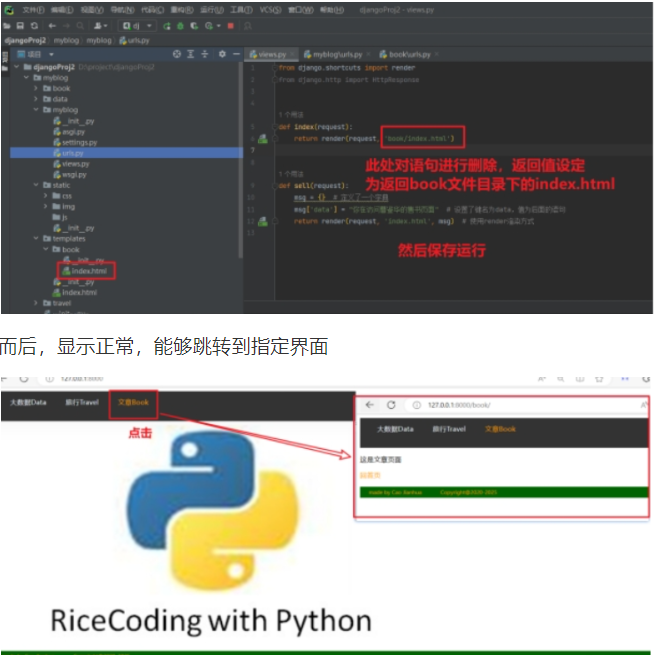Click the Expand All icon in project panel header
This screenshot has height=662, width=657.
coord(190,54)
